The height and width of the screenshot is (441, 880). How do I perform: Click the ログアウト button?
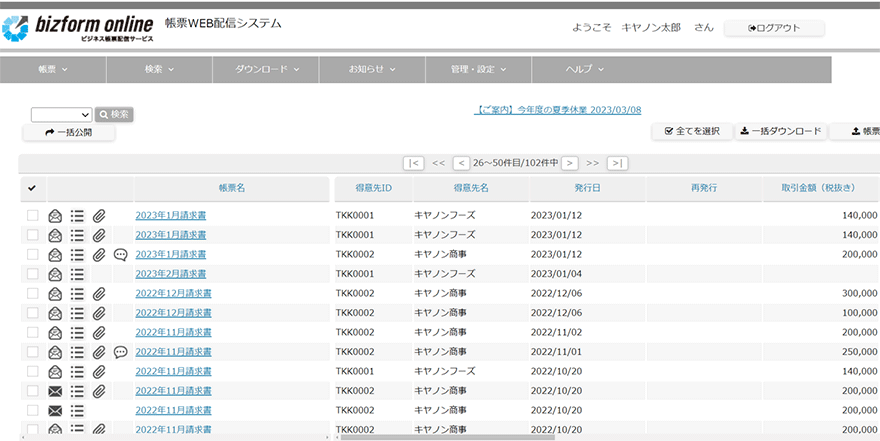pyautogui.click(x=774, y=28)
